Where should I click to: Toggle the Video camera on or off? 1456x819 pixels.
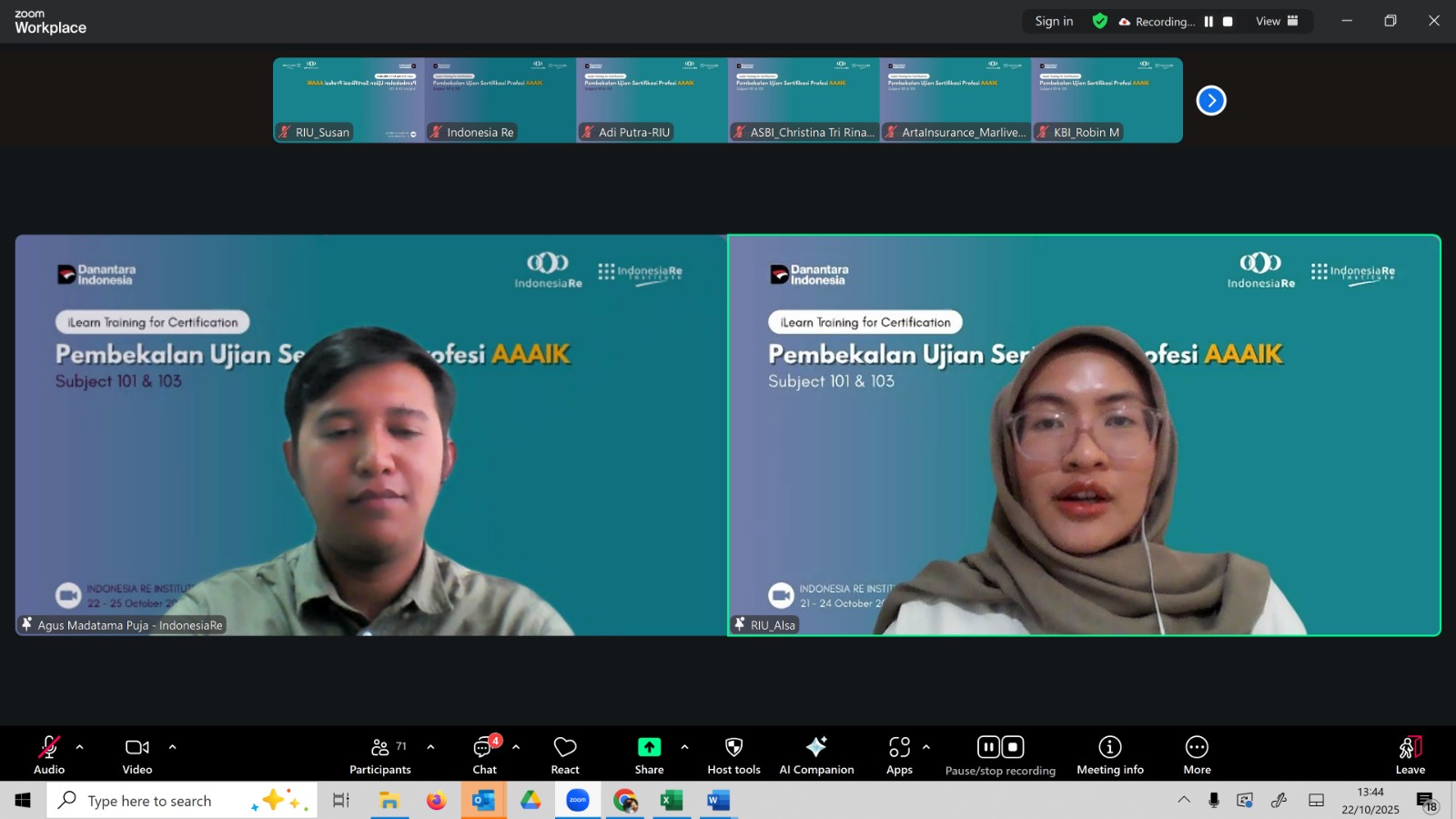click(x=137, y=755)
